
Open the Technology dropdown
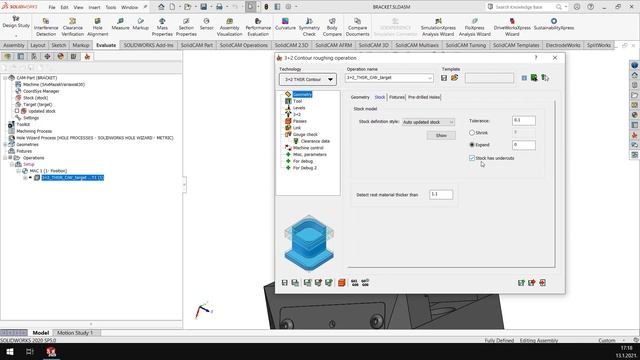tap(308, 79)
